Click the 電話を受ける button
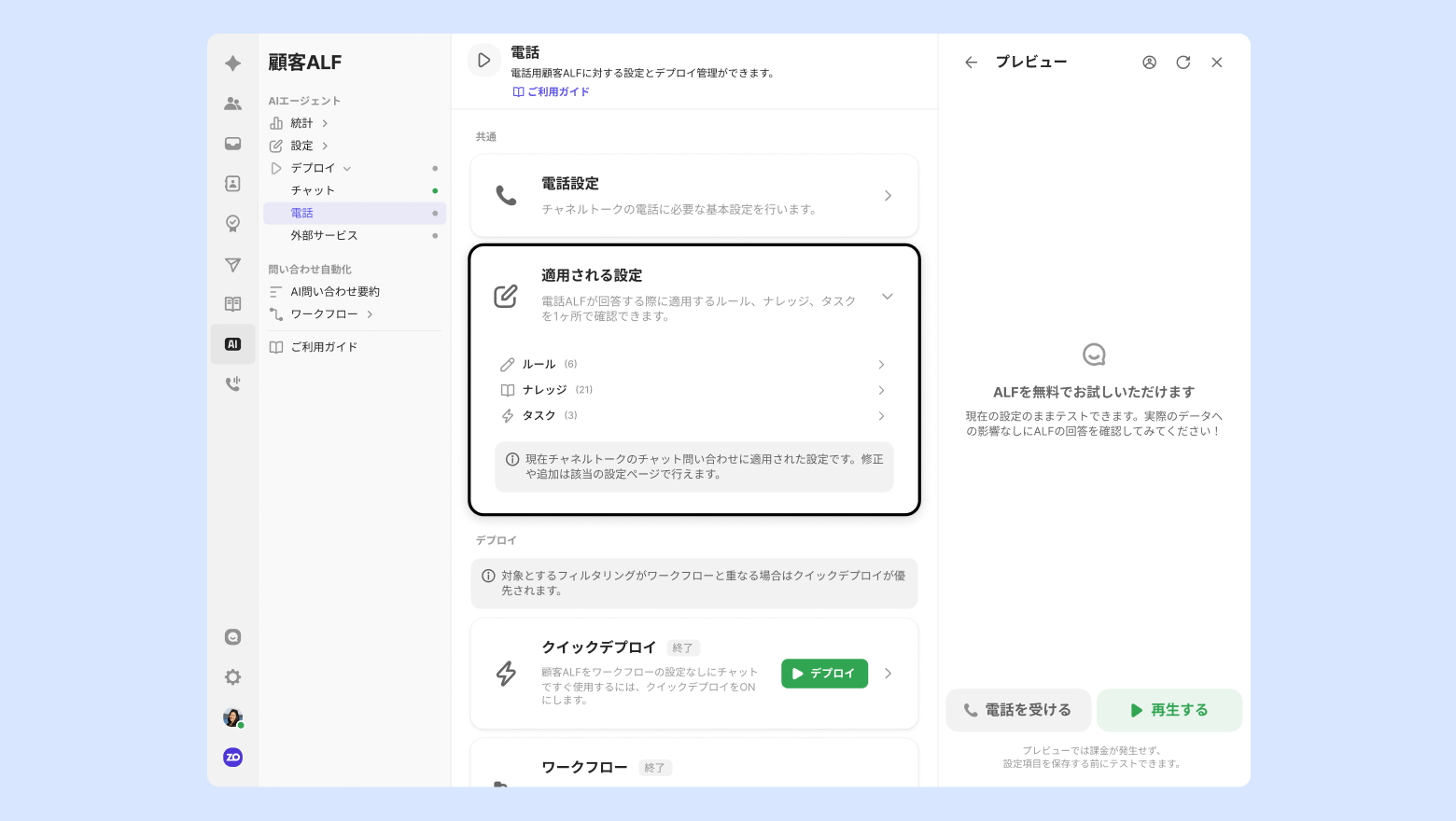This screenshot has height=821, width=1456. point(1018,710)
